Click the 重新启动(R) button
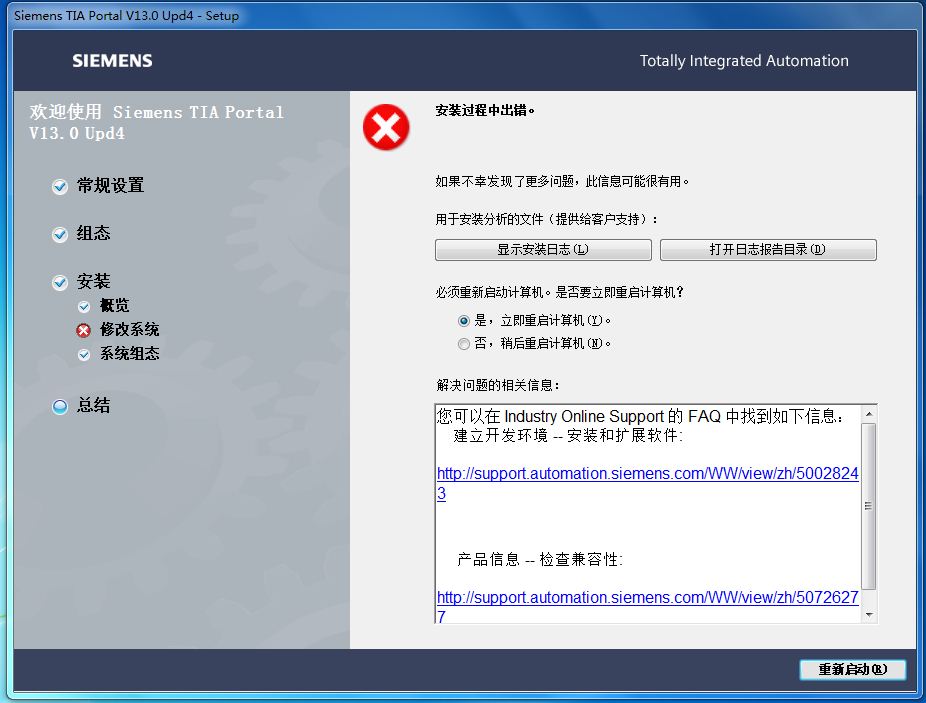Viewport: 926px width, 703px height. click(x=852, y=669)
